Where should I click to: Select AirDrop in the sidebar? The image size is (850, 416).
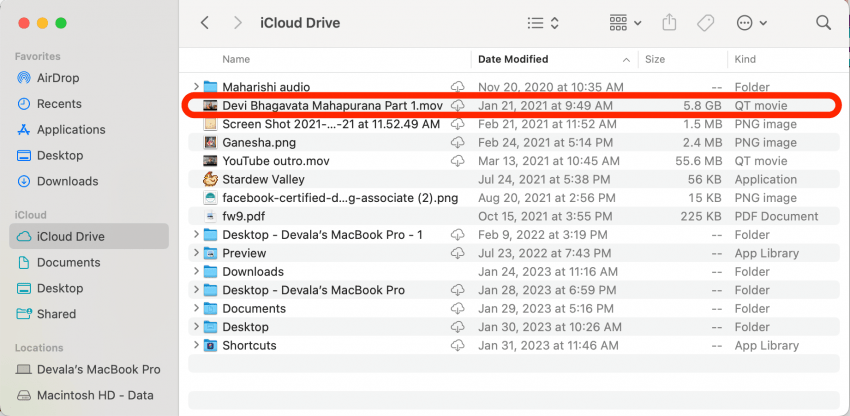click(57, 78)
